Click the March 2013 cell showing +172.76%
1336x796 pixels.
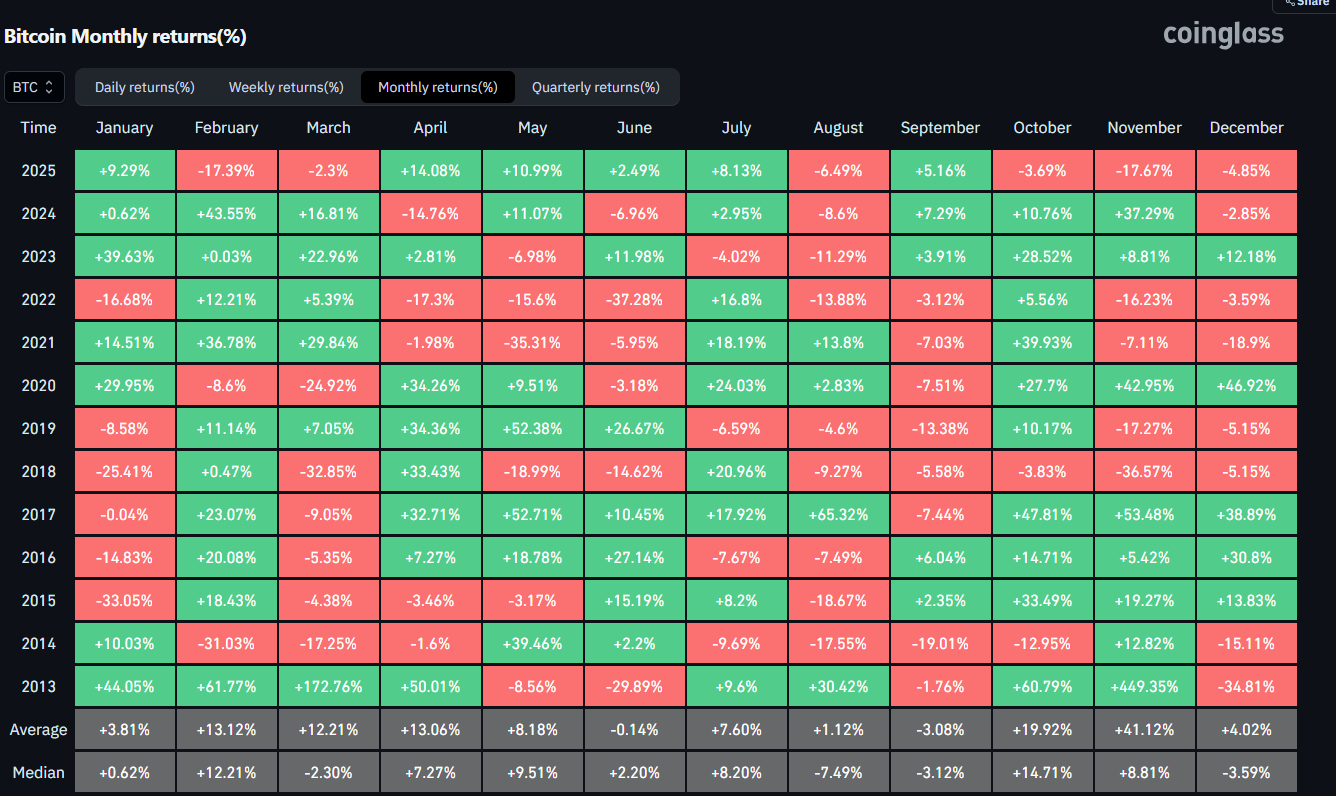coord(328,686)
